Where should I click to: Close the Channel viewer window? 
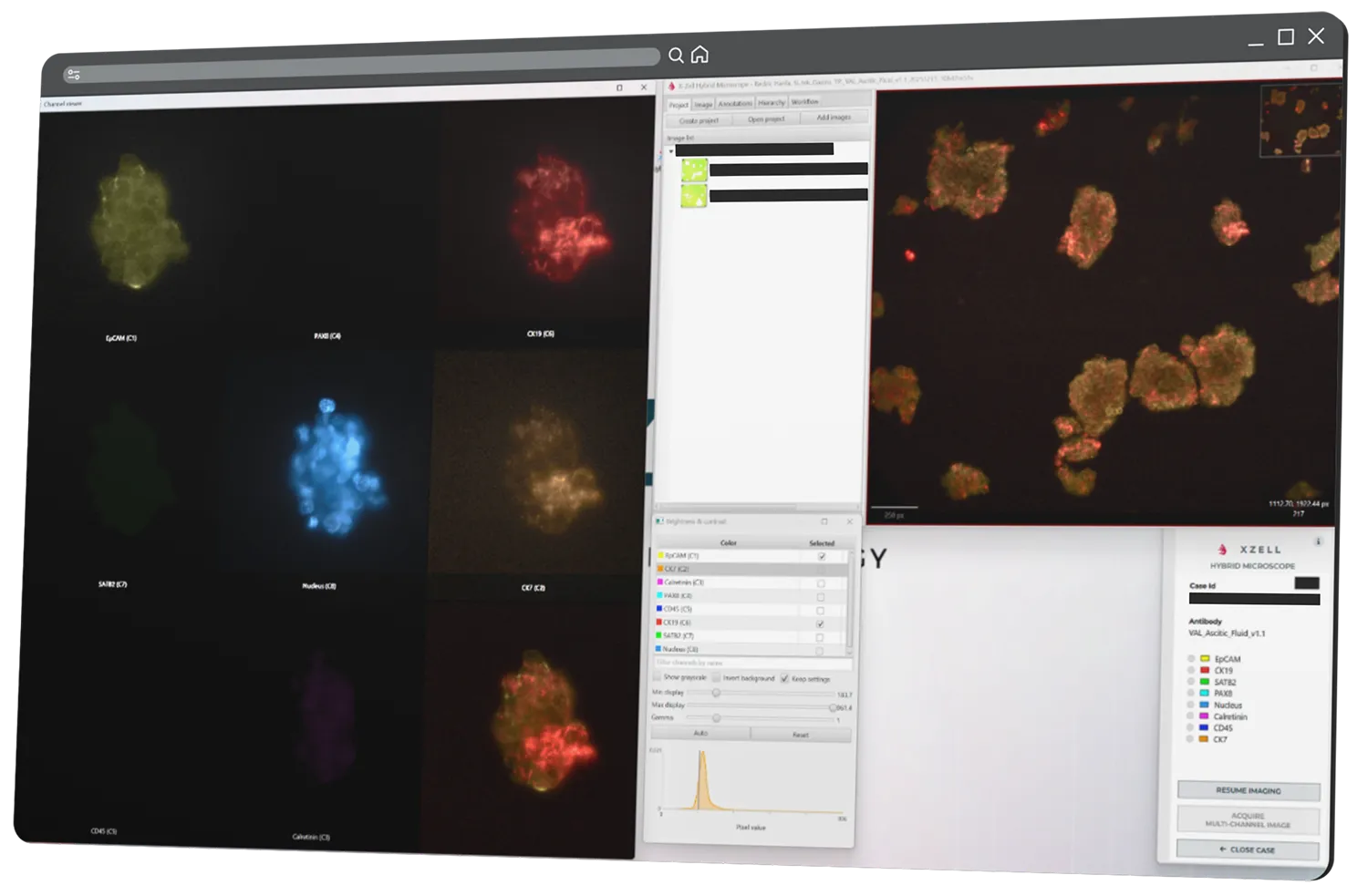[x=644, y=88]
